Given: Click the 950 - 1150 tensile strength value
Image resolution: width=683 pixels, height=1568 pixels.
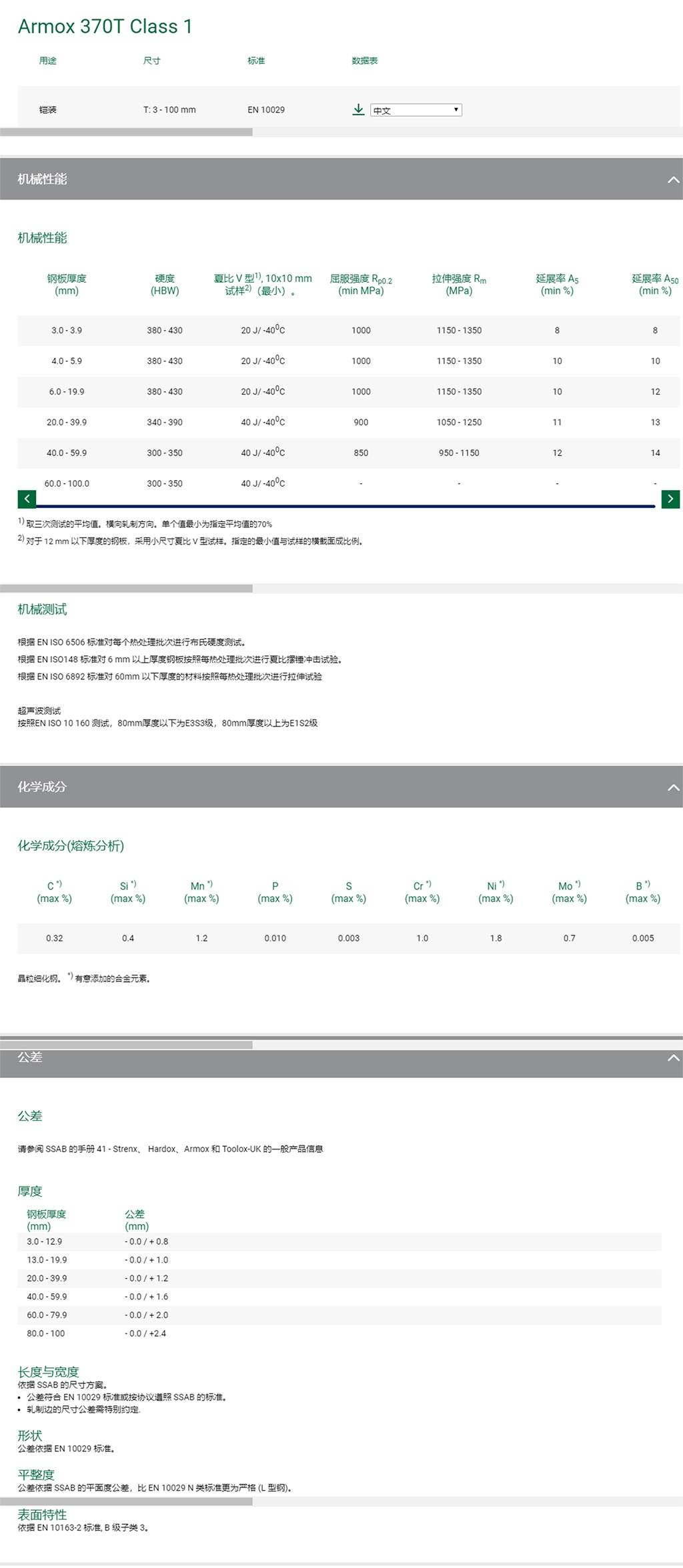Looking at the screenshot, I should [459, 453].
